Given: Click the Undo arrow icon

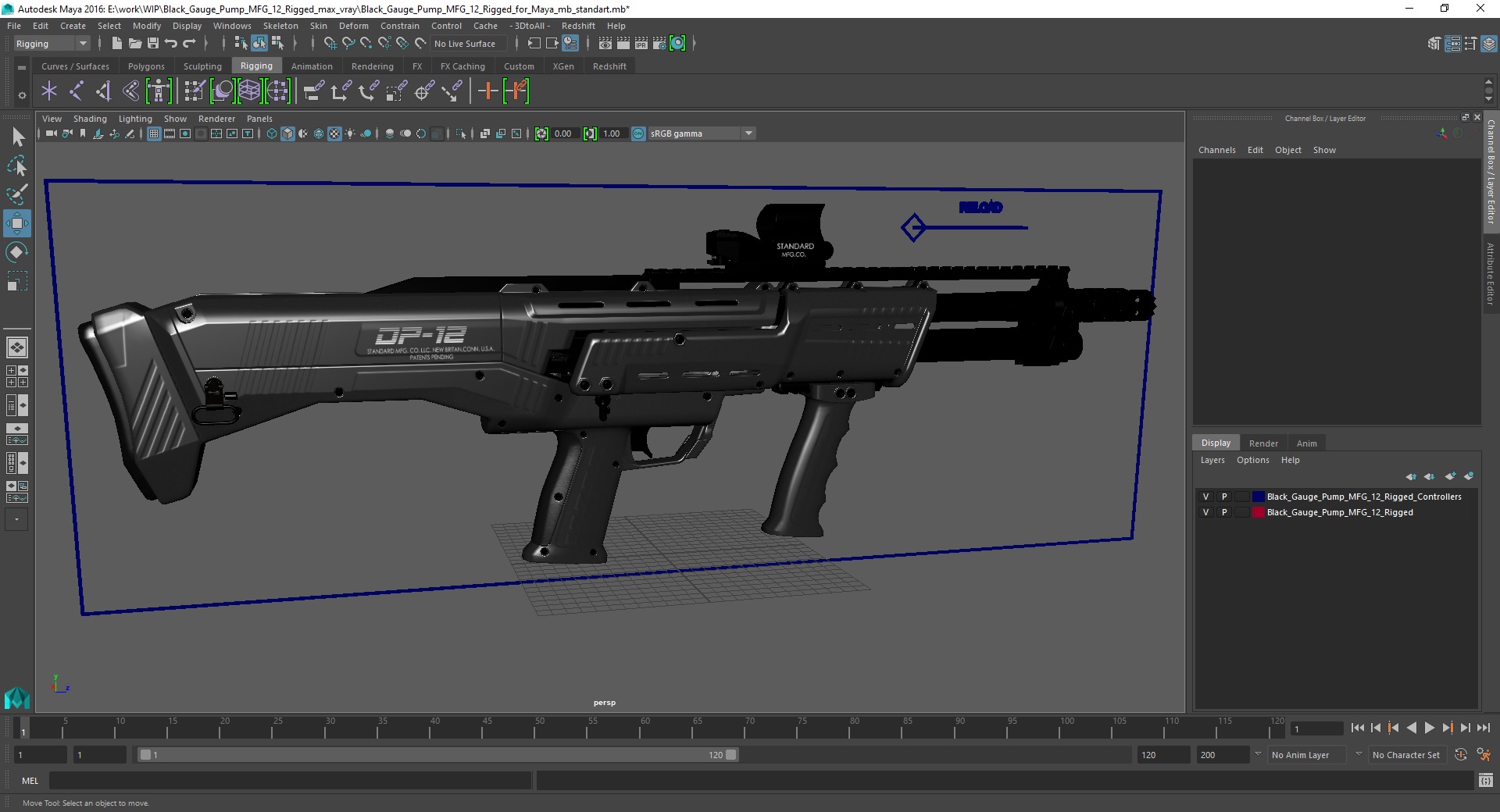Looking at the screenshot, I should coord(171,44).
